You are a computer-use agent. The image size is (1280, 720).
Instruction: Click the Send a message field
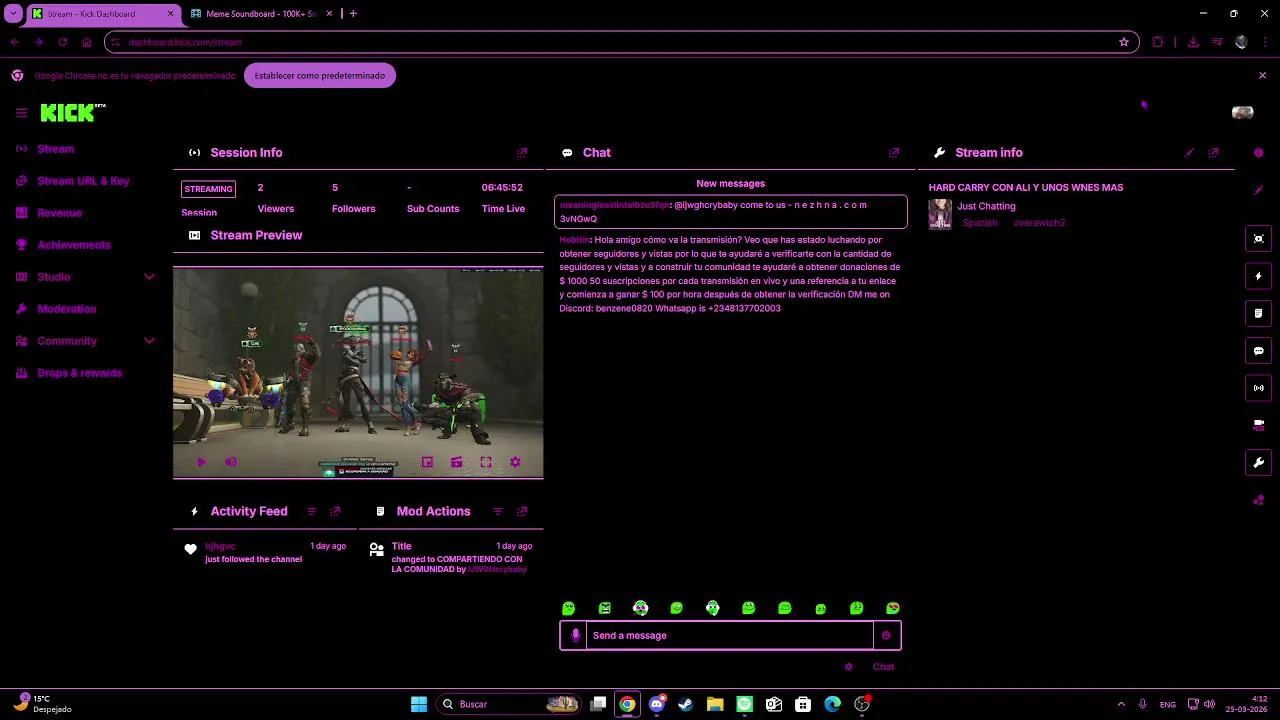click(x=730, y=635)
